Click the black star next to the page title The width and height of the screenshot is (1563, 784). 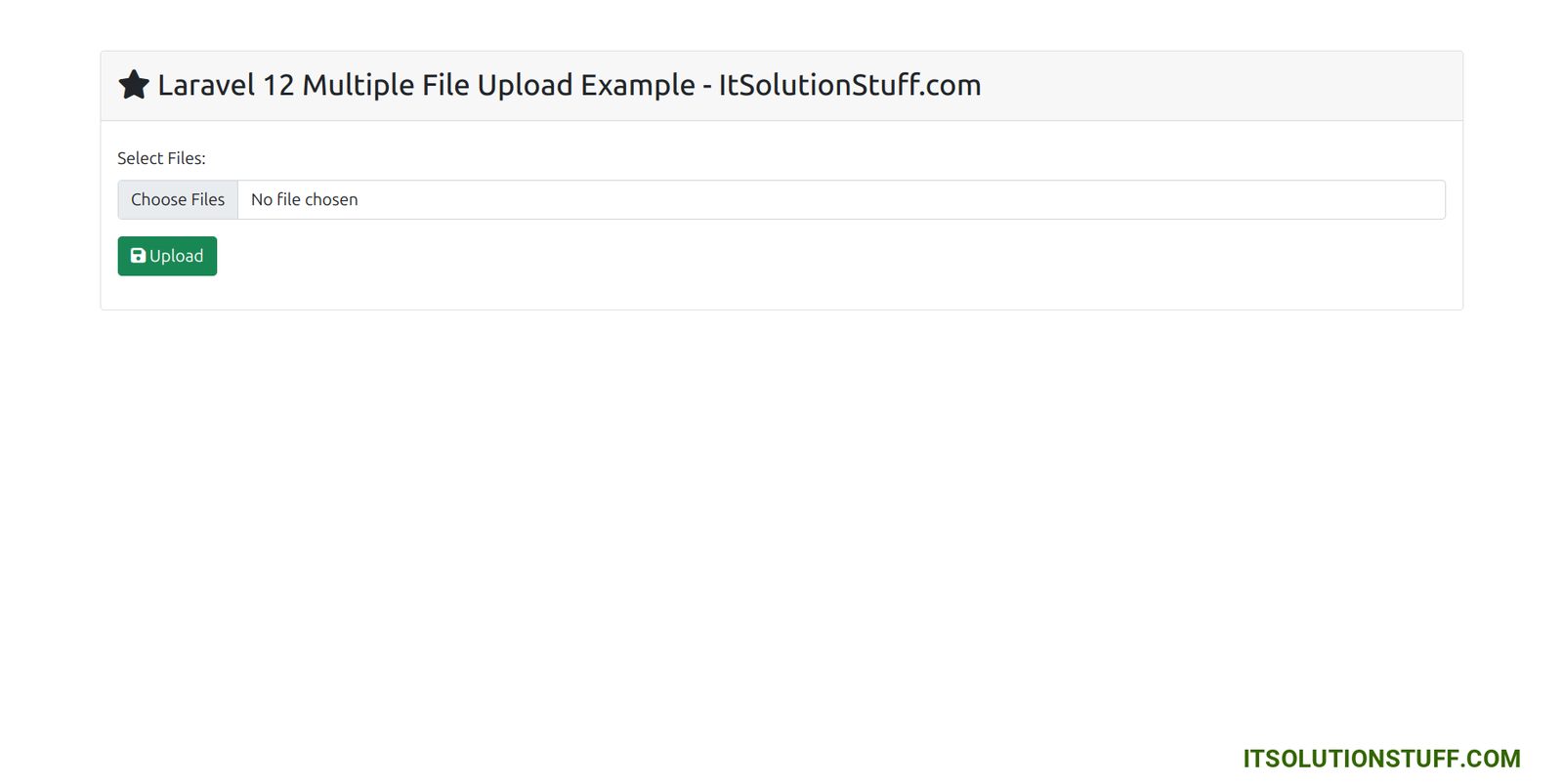[133, 84]
